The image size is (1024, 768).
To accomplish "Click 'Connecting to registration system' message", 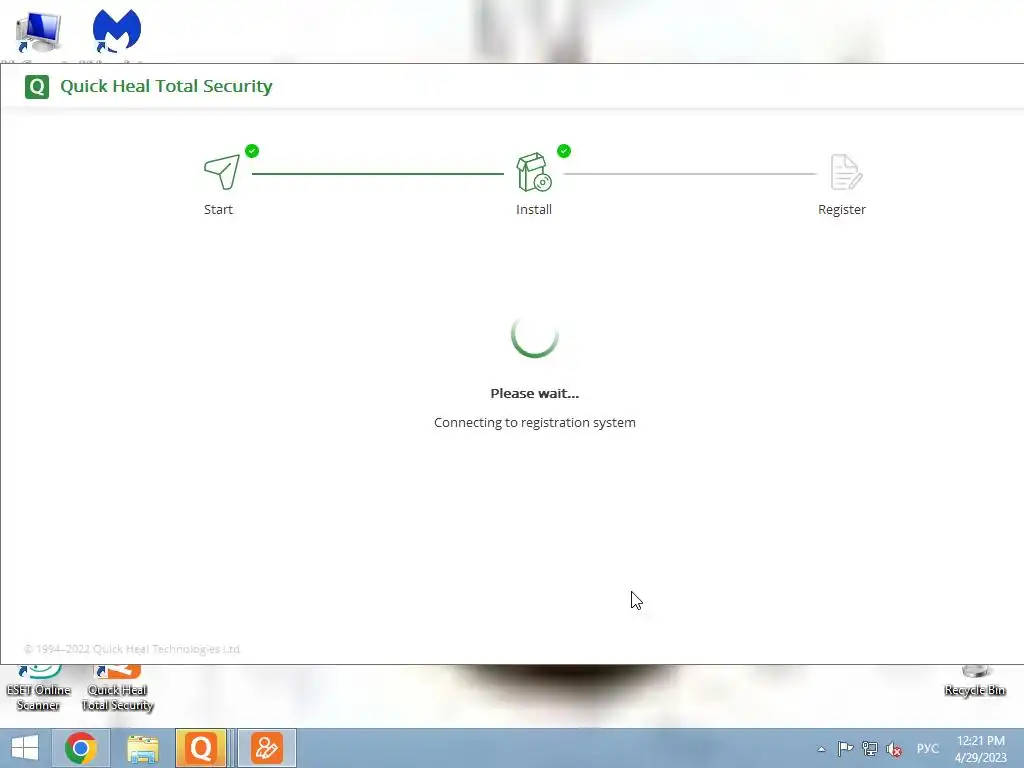I will (x=535, y=423).
